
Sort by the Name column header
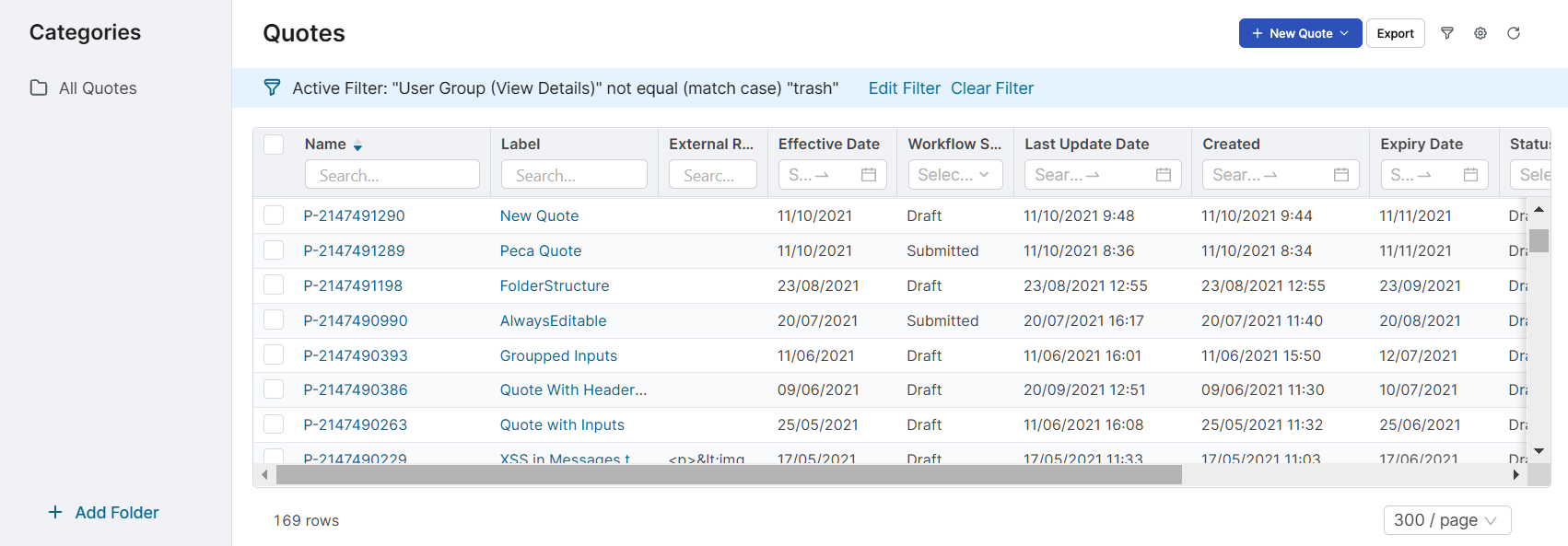tap(326, 145)
